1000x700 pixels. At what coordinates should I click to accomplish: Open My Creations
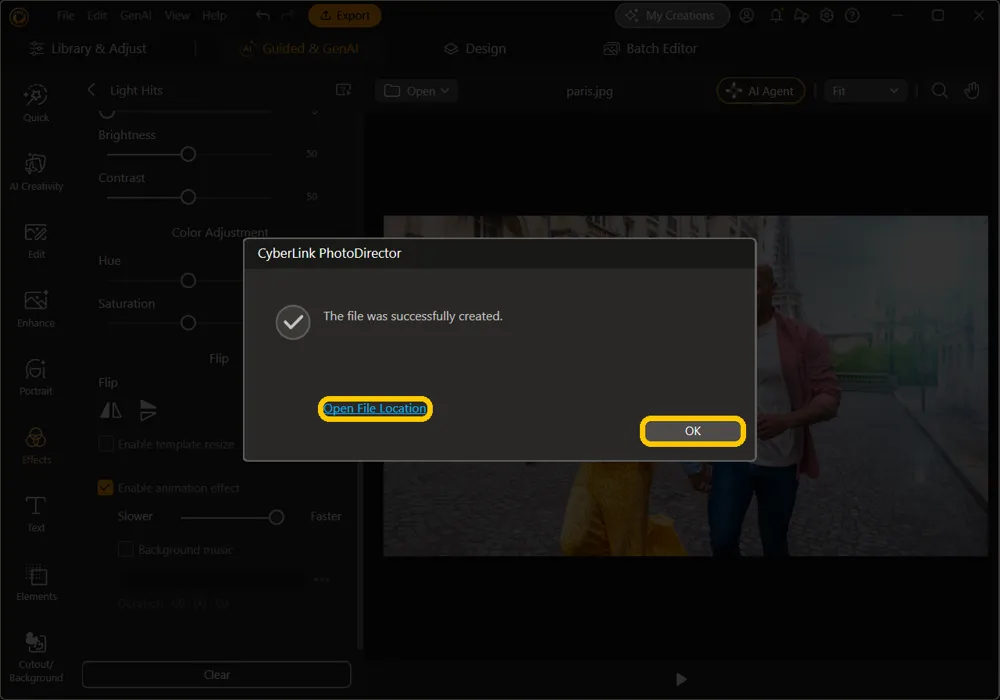pyautogui.click(x=672, y=15)
